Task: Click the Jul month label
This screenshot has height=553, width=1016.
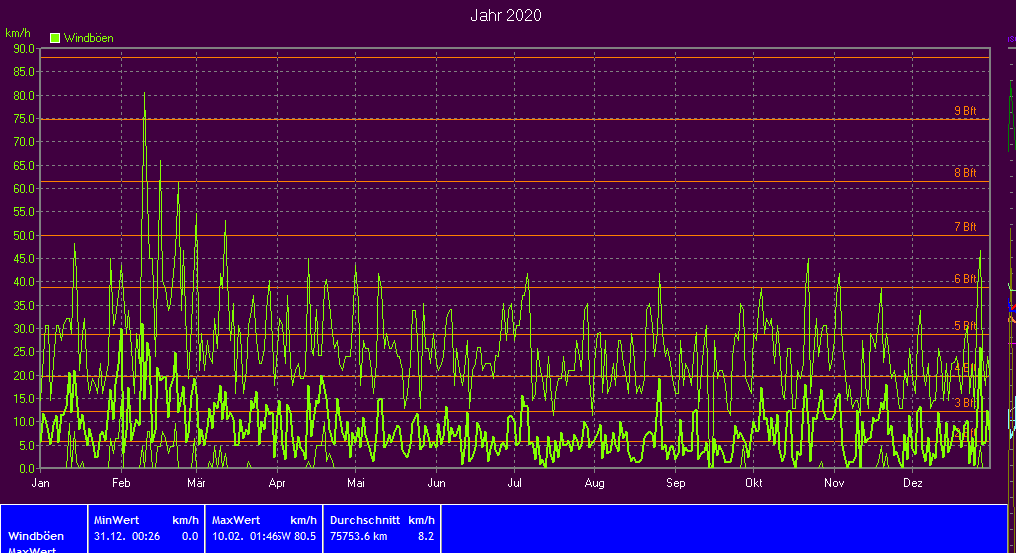Action: tap(514, 483)
